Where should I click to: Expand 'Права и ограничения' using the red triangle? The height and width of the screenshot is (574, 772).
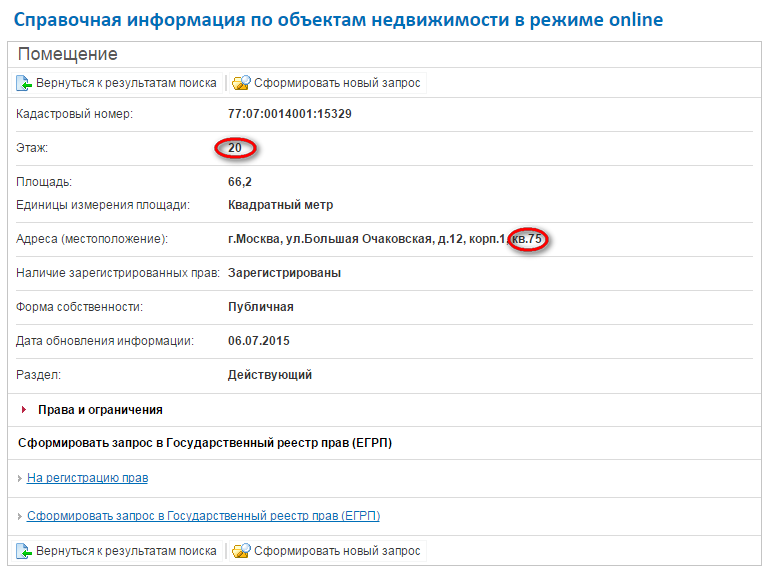click(x=24, y=410)
